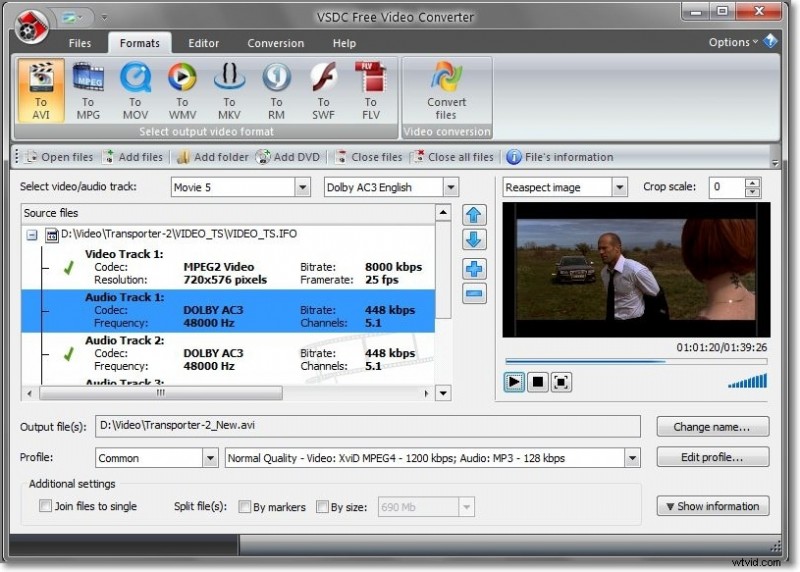The width and height of the screenshot is (800, 572).
Task: Switch to the Conversion tab
Action: pyautogui.click(x=276, y=43)
